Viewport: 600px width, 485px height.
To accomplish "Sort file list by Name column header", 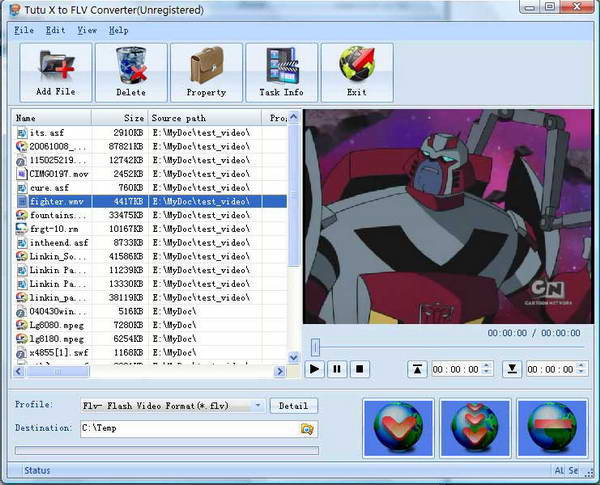I will pos(52,118).
